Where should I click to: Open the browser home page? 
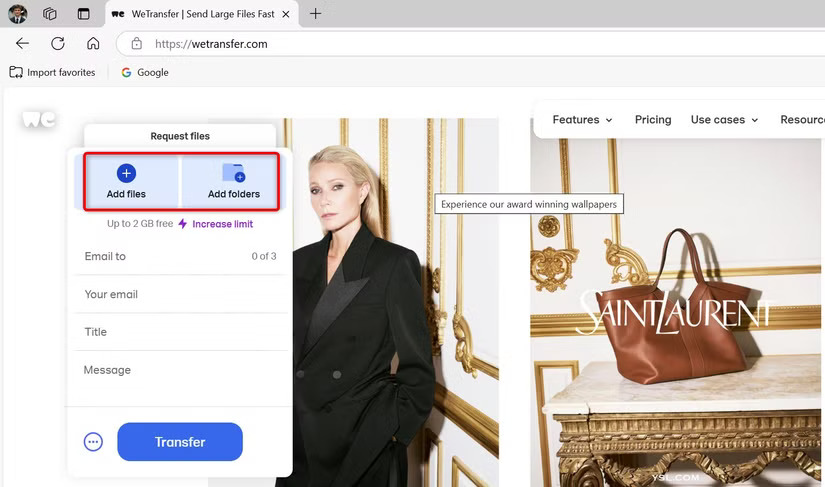[93, 44]
